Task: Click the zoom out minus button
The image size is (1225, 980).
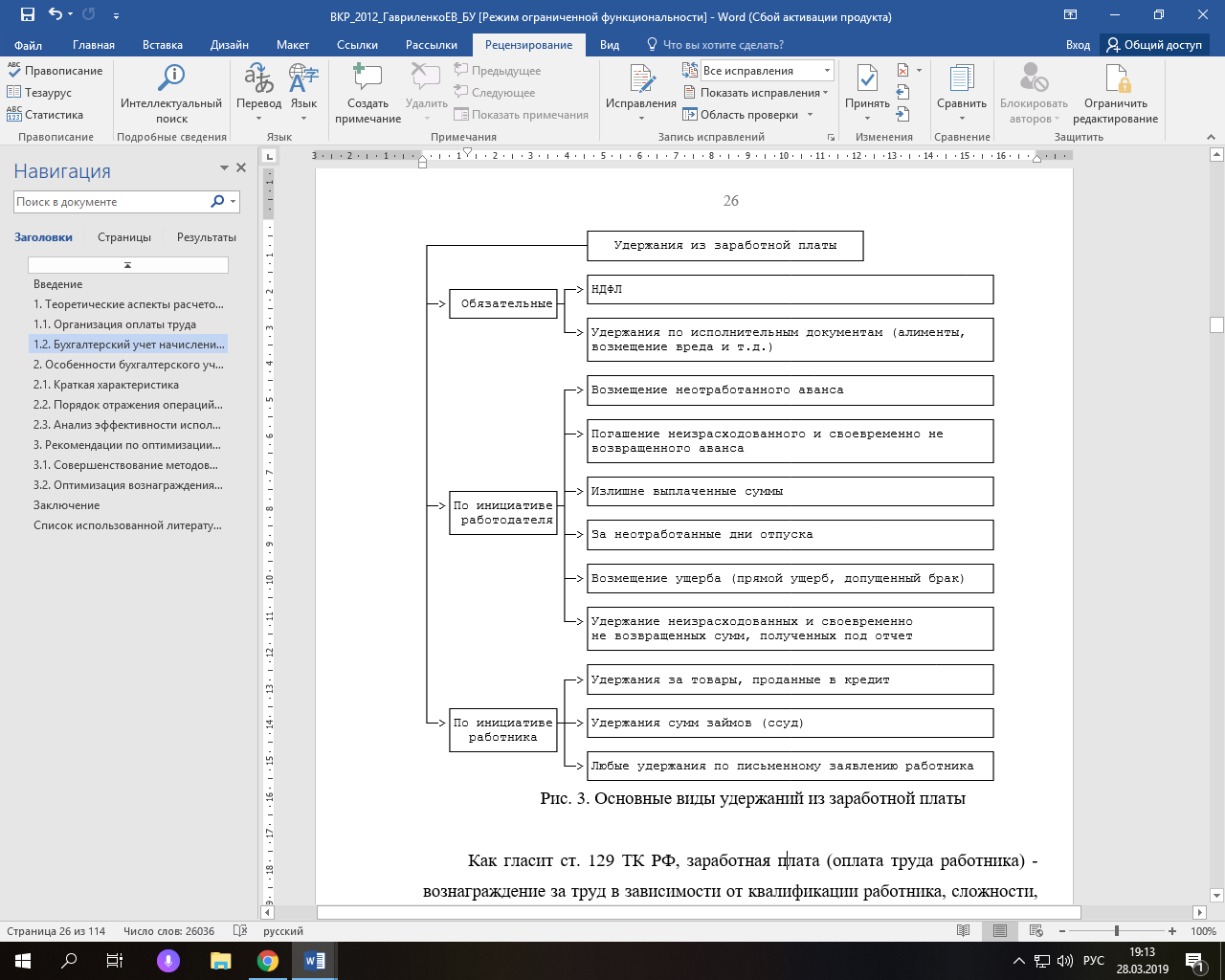Action: pyautogui.click(x=1060, y=931)
